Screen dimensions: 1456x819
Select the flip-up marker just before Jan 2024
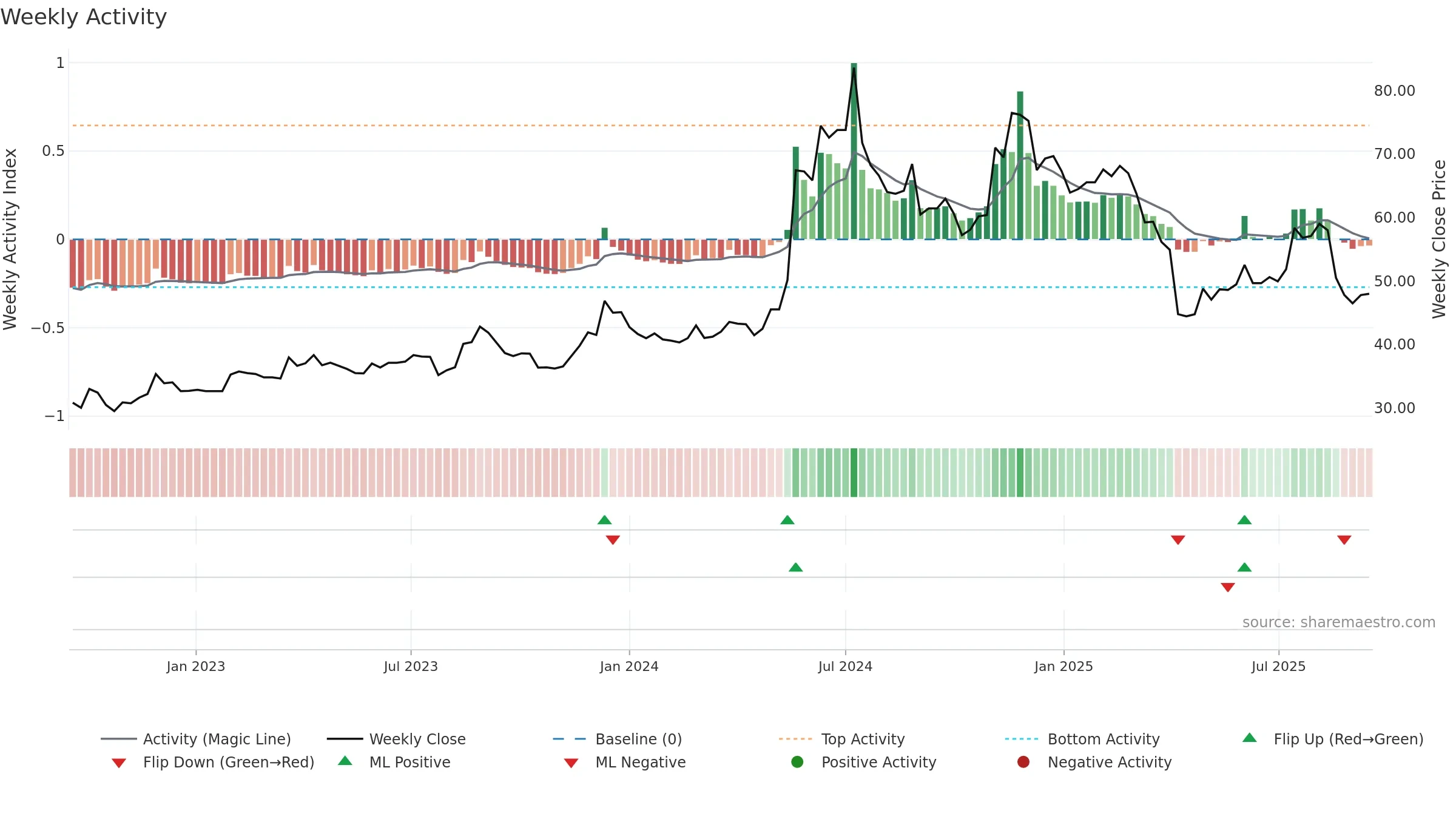[x=604, y=520]
